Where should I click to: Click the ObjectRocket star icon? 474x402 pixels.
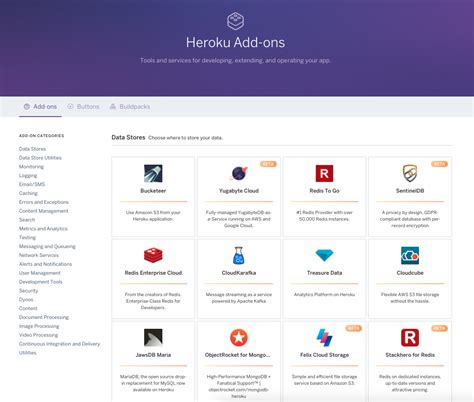tap(239, 337)
